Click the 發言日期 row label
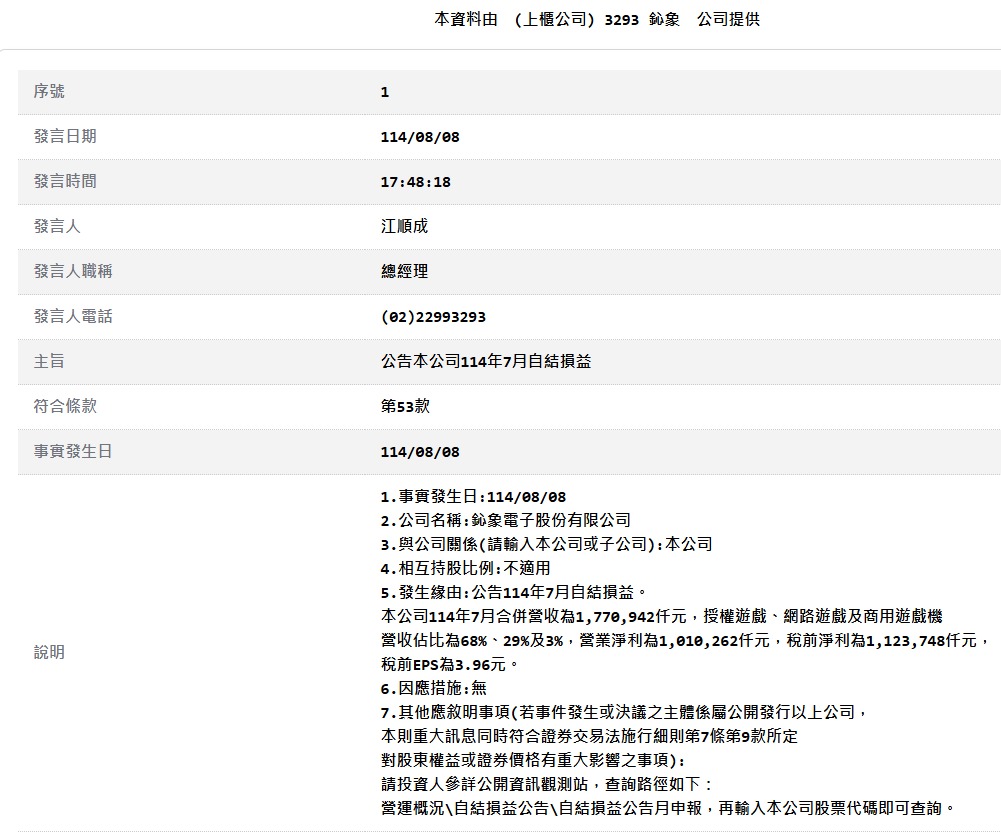 [65, 137]
